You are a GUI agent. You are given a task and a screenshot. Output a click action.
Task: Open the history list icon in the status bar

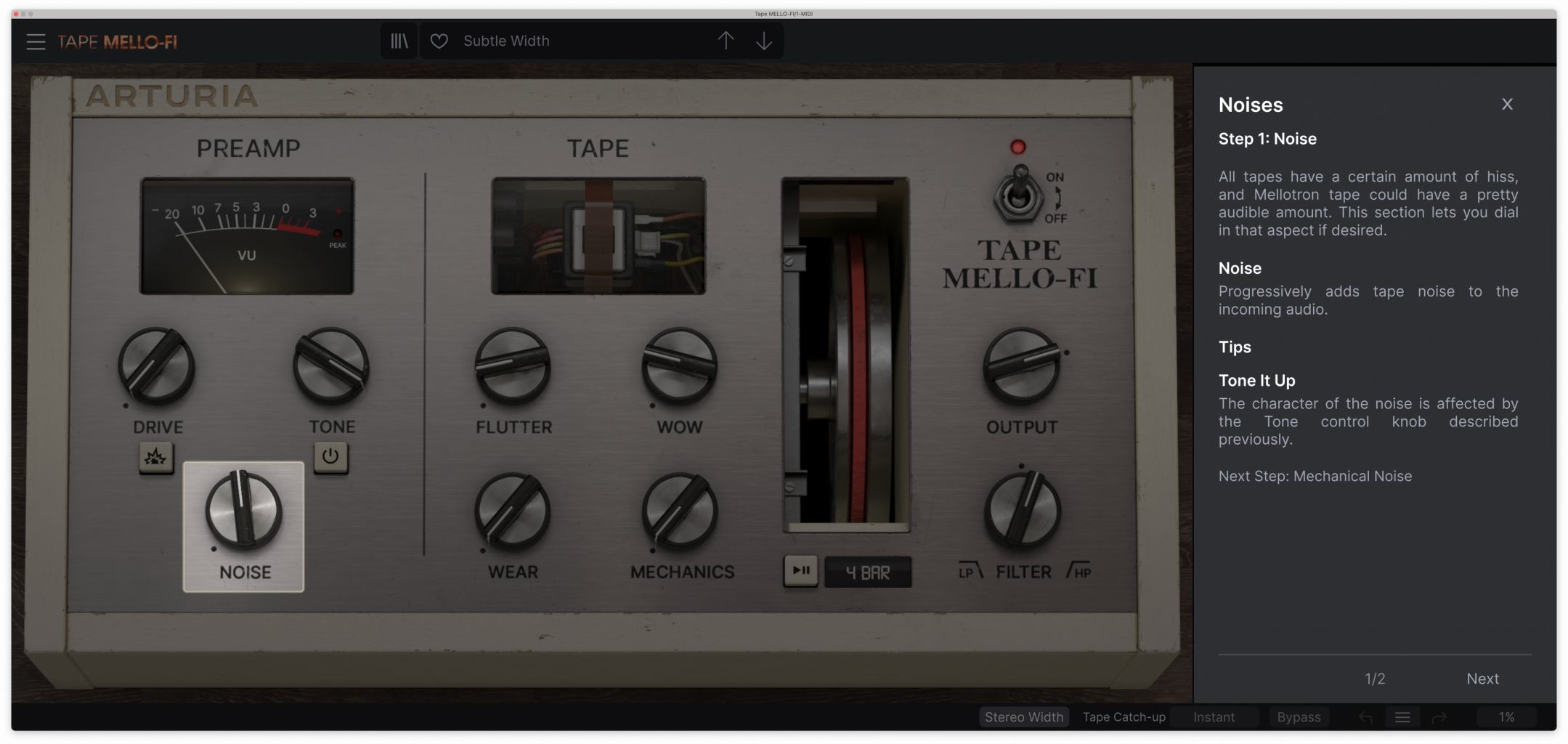click(1402, 717)
